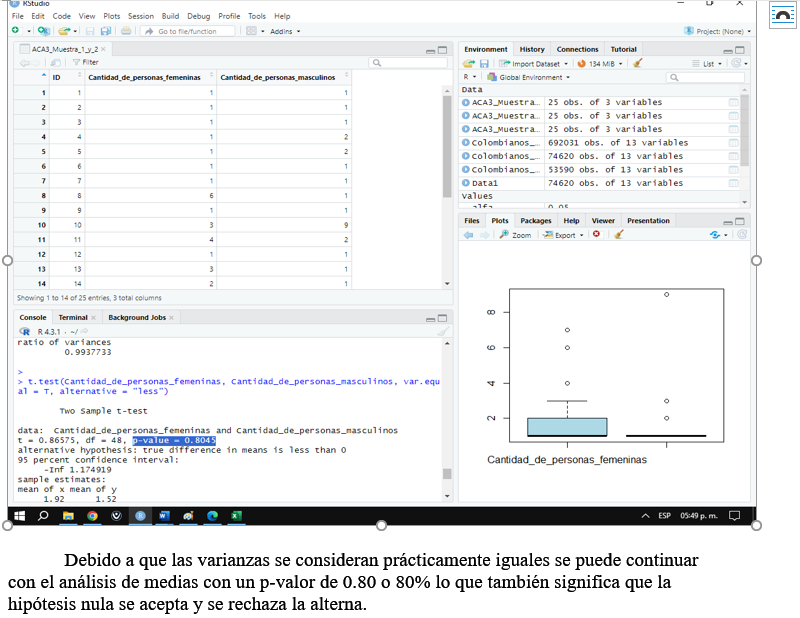
Task: Open File Explorer from the taskbar
Action: pos(68,516)
